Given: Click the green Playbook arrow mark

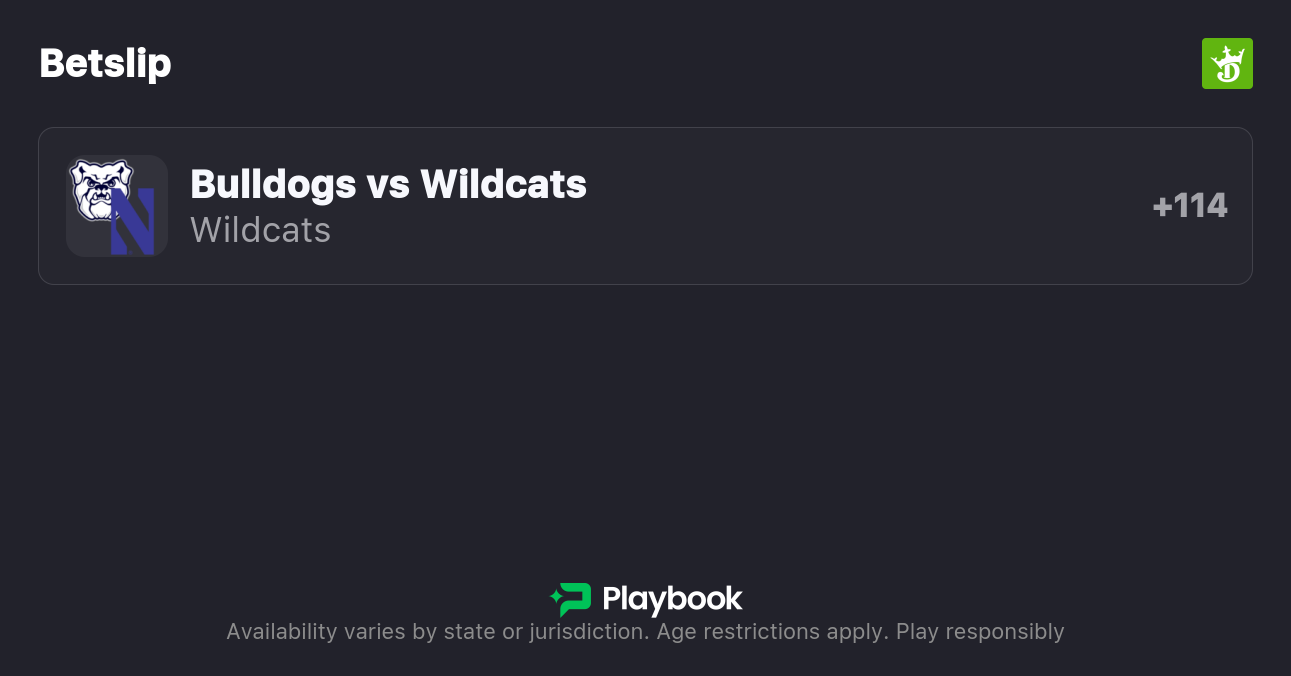Looking at the screenshot, I should 570,599.
